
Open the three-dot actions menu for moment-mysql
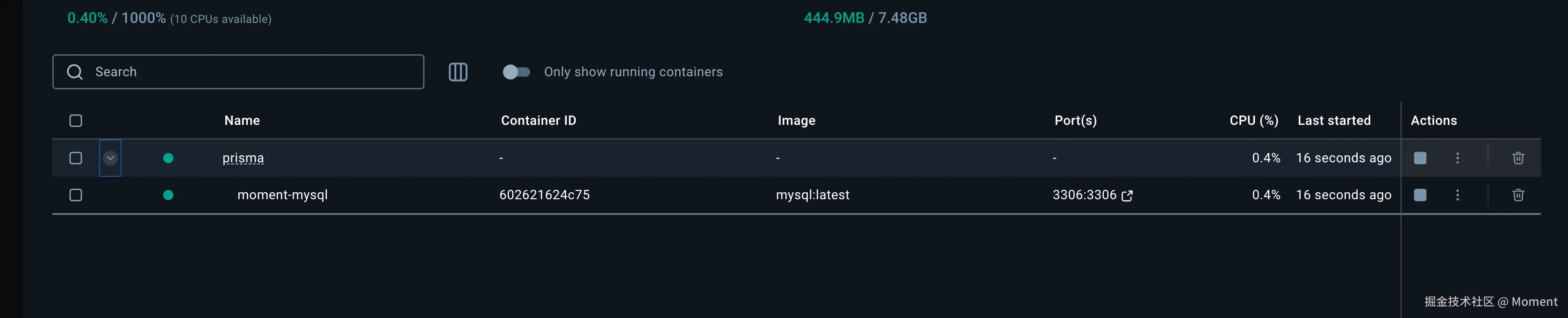point(1458,195)
